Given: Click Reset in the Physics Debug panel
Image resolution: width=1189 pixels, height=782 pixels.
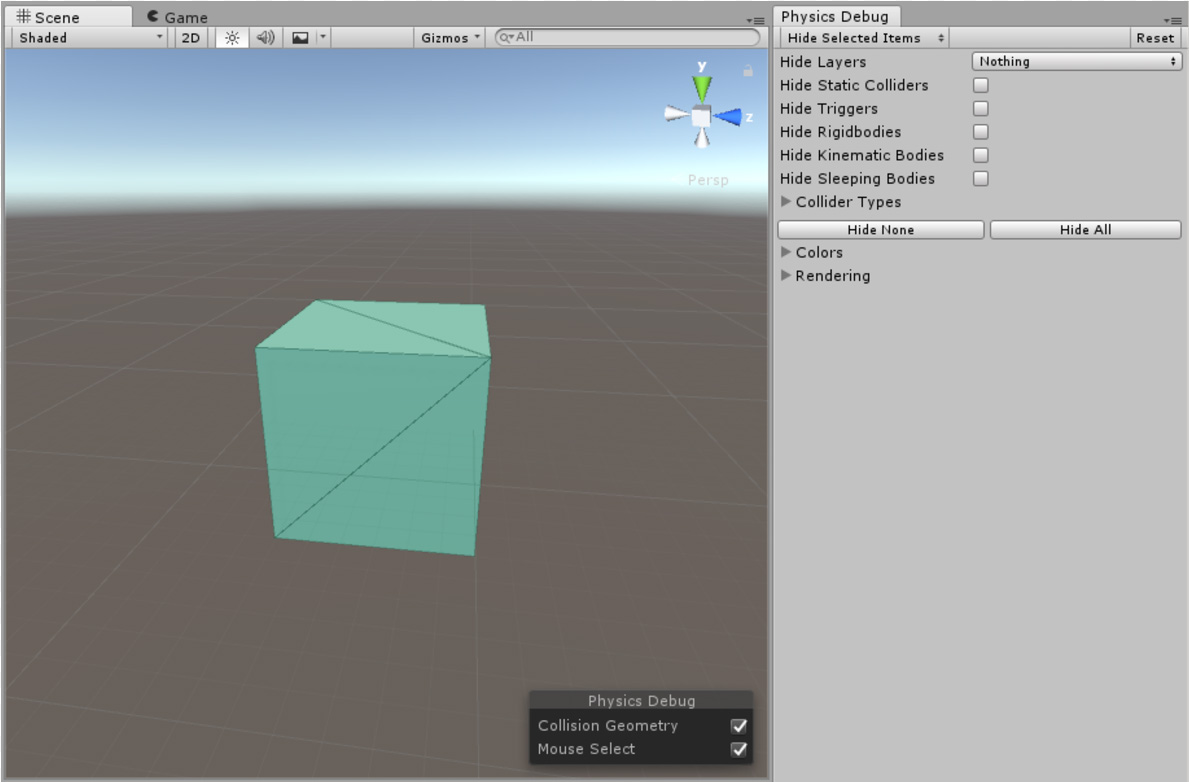Looking at the screenshot, I should point(1155,38).
